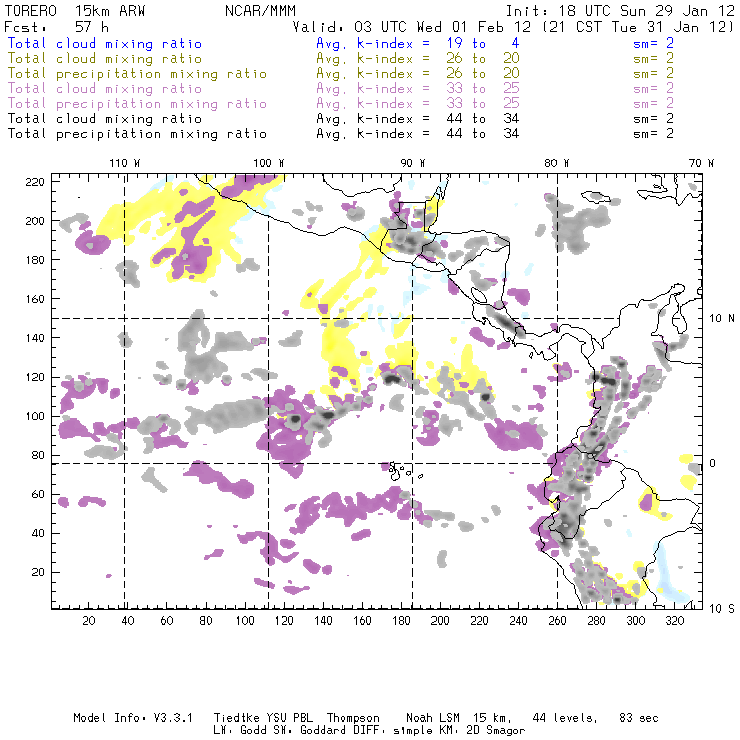Click the y-axis grid value '220'

[x=35, y=182]
